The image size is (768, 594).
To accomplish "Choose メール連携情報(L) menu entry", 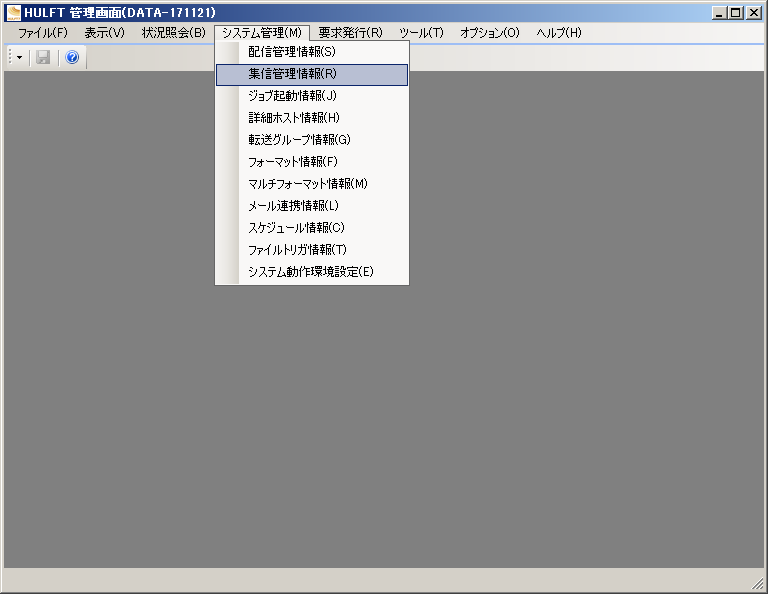I will click(x=312, y=206).
